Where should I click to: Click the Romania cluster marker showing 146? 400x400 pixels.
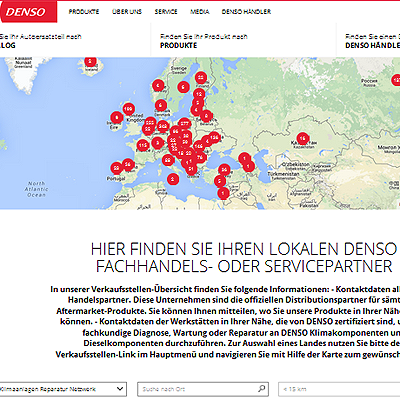point(199,146)
